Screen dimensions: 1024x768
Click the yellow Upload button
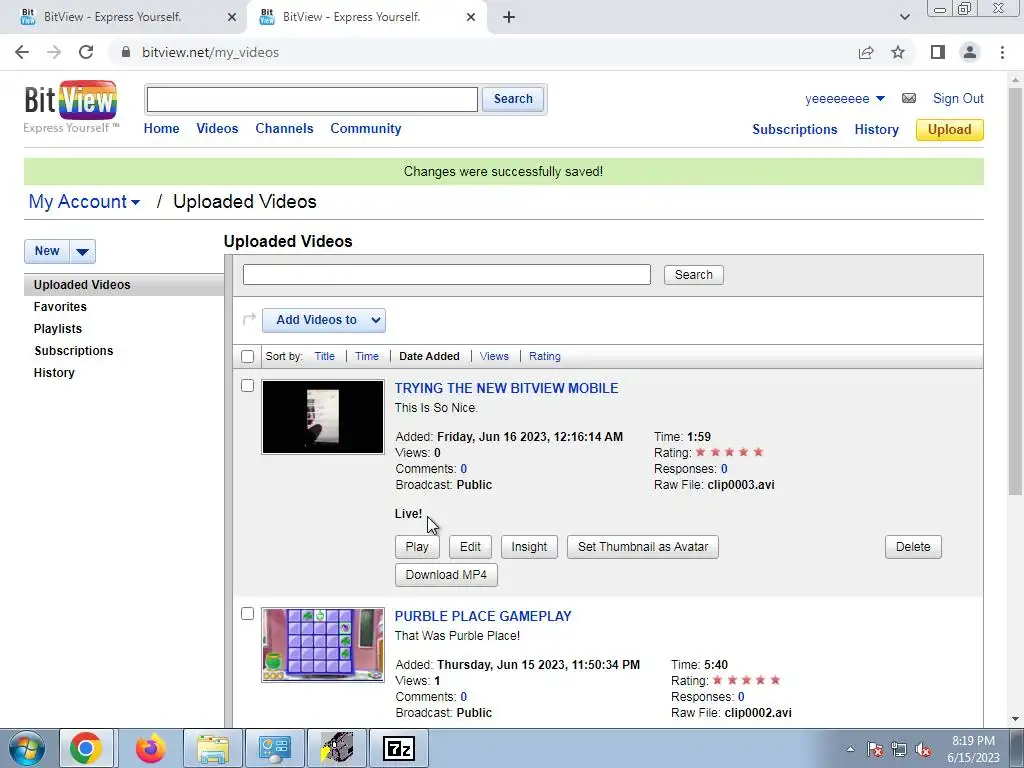pos(950,129)
